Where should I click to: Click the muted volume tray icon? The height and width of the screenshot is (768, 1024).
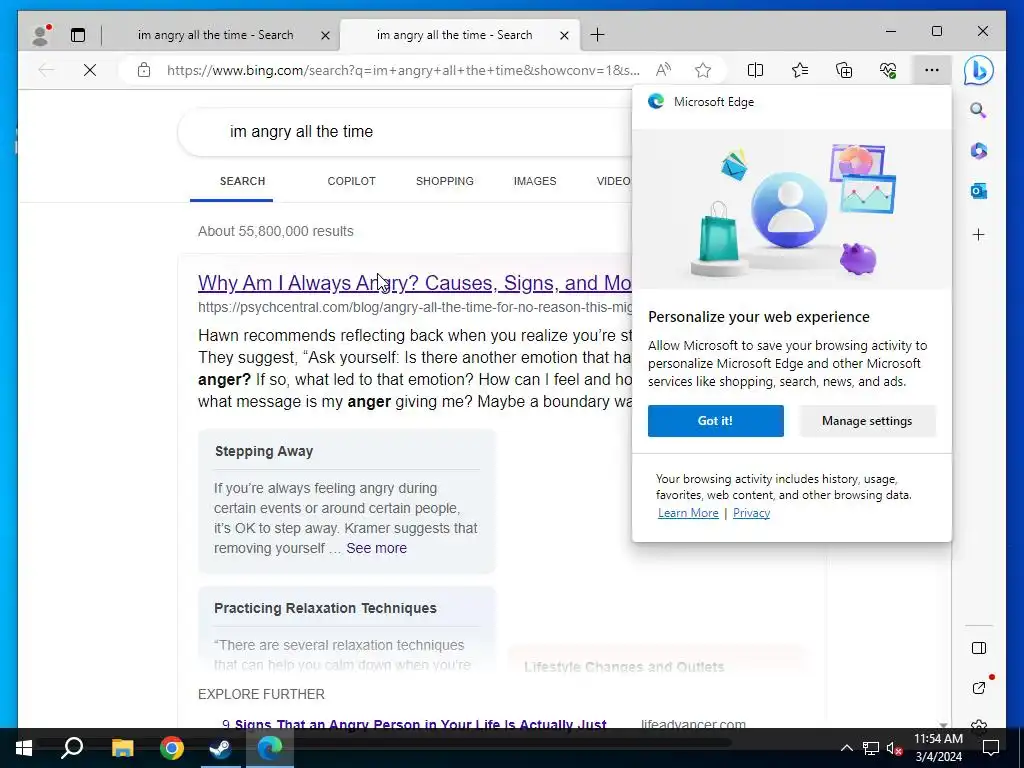(x=894, y=748)
